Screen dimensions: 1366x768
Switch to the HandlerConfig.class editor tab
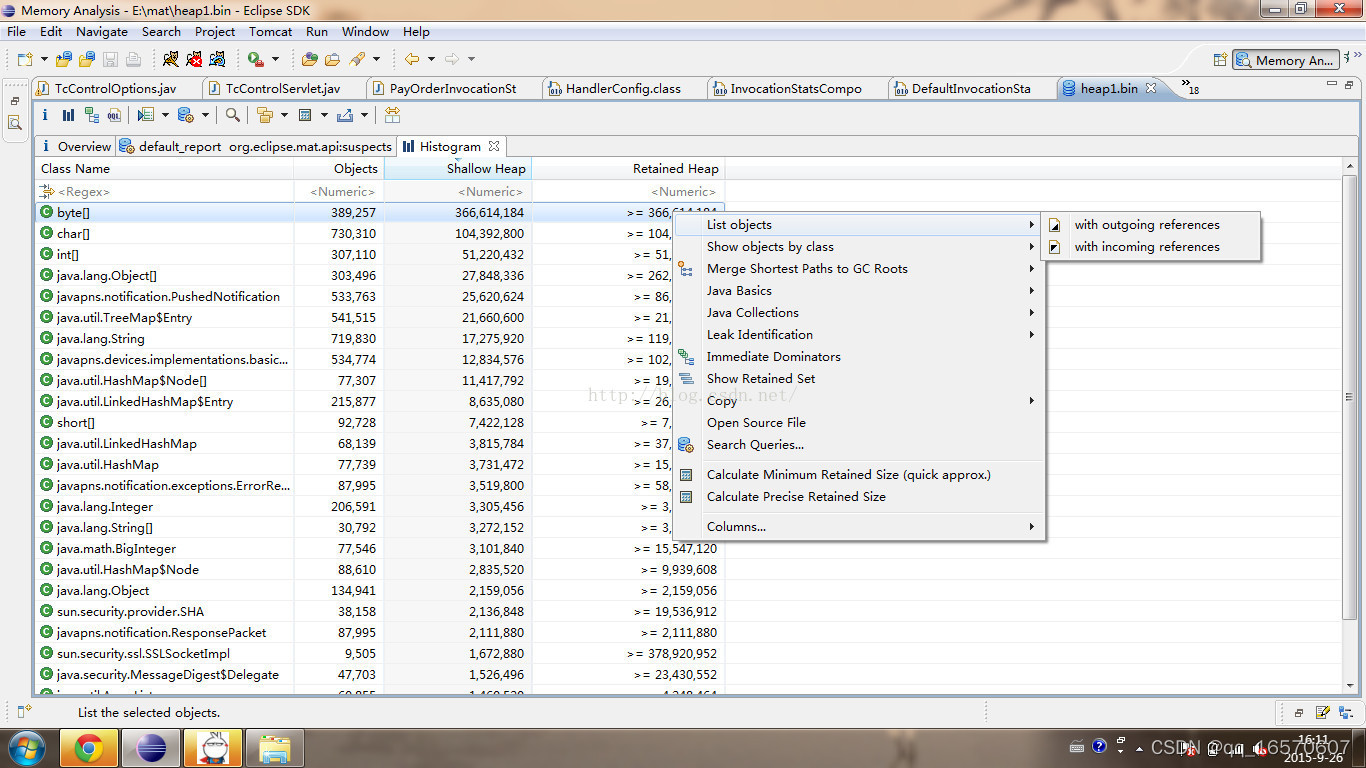(x=623, y=88)
